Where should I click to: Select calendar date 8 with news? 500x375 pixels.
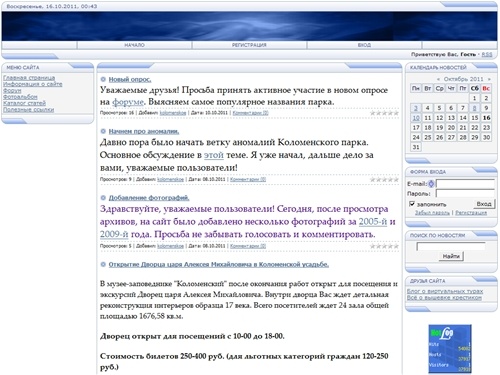tap(474, 108)
